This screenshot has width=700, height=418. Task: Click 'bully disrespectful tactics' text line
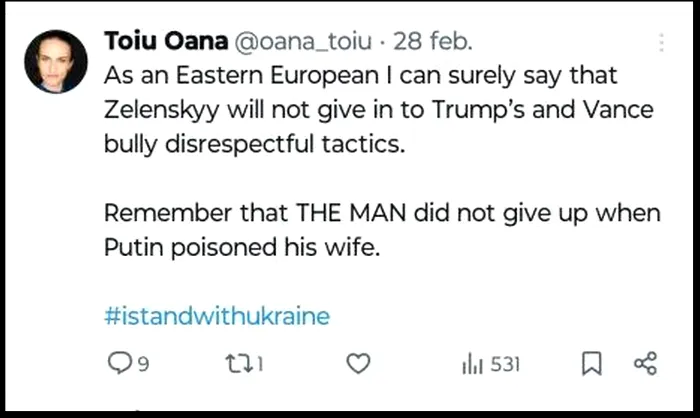point(257,144)
